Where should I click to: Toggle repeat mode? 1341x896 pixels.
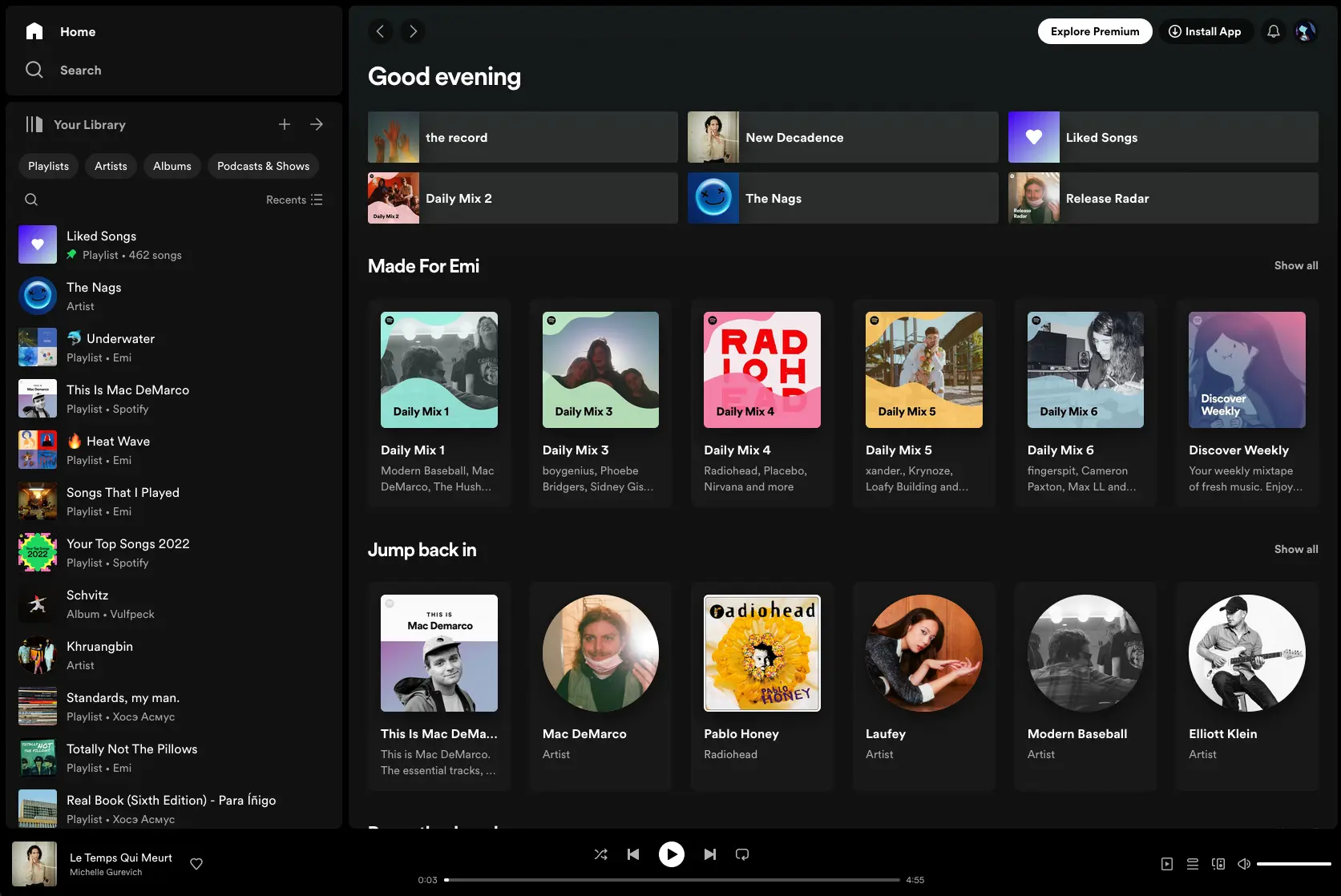[x=742, y=854]
